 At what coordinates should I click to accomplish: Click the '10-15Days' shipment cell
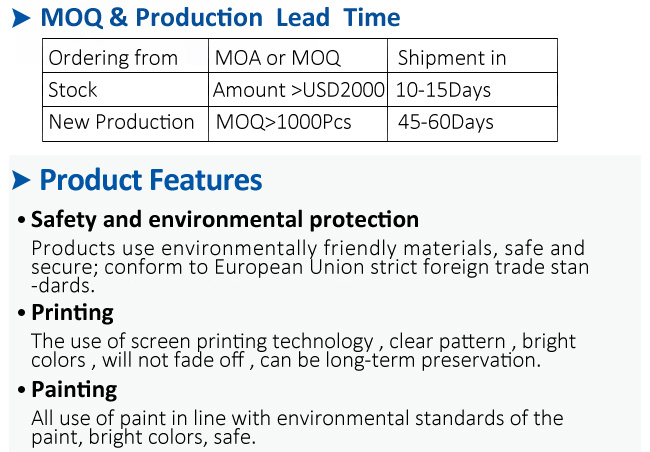[x=473, y=90]
